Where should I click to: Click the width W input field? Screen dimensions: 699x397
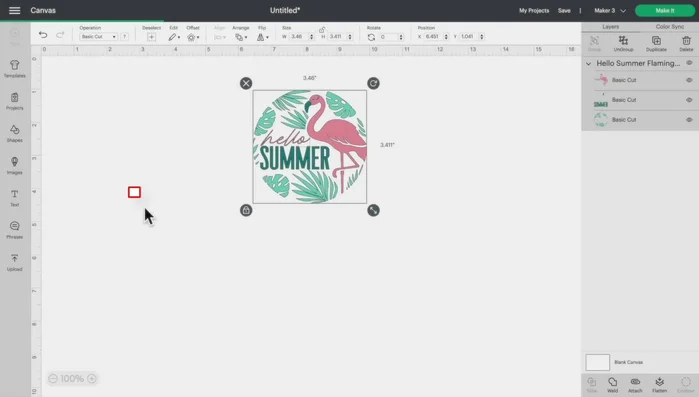(298, 37)
